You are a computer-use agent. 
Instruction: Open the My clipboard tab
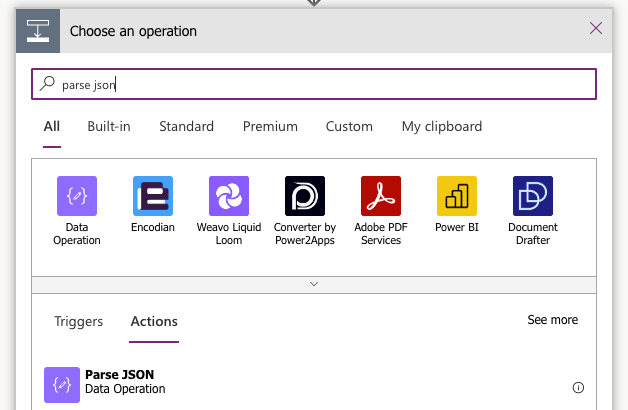(442, 127)
